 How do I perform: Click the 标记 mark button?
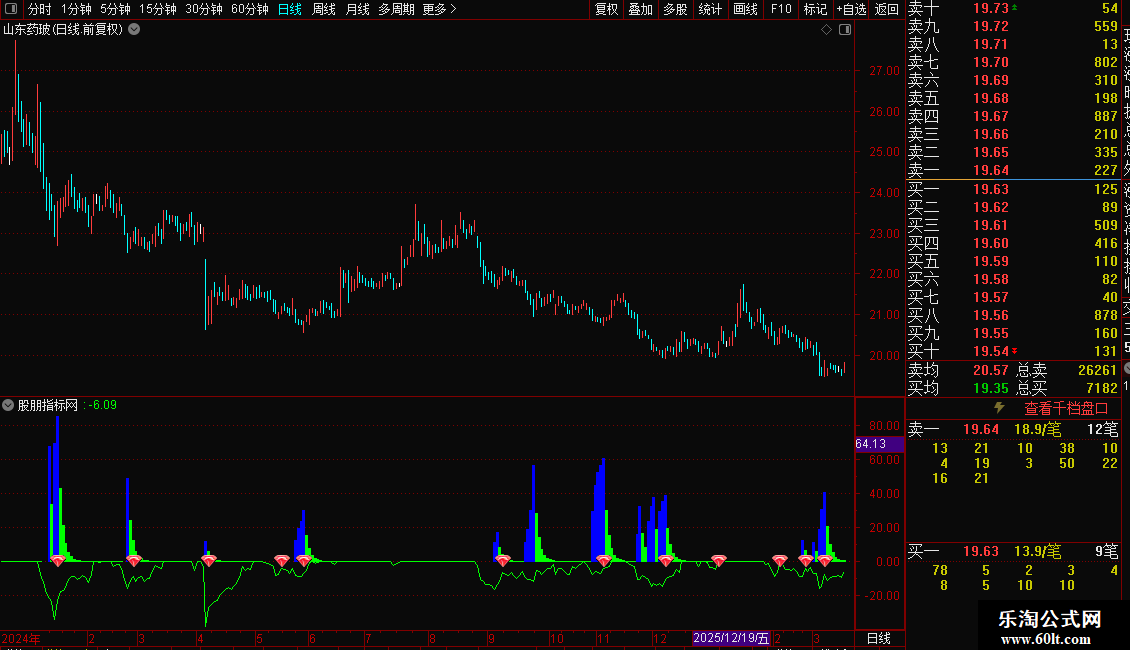pyautogui.click(x=815, y=9)
